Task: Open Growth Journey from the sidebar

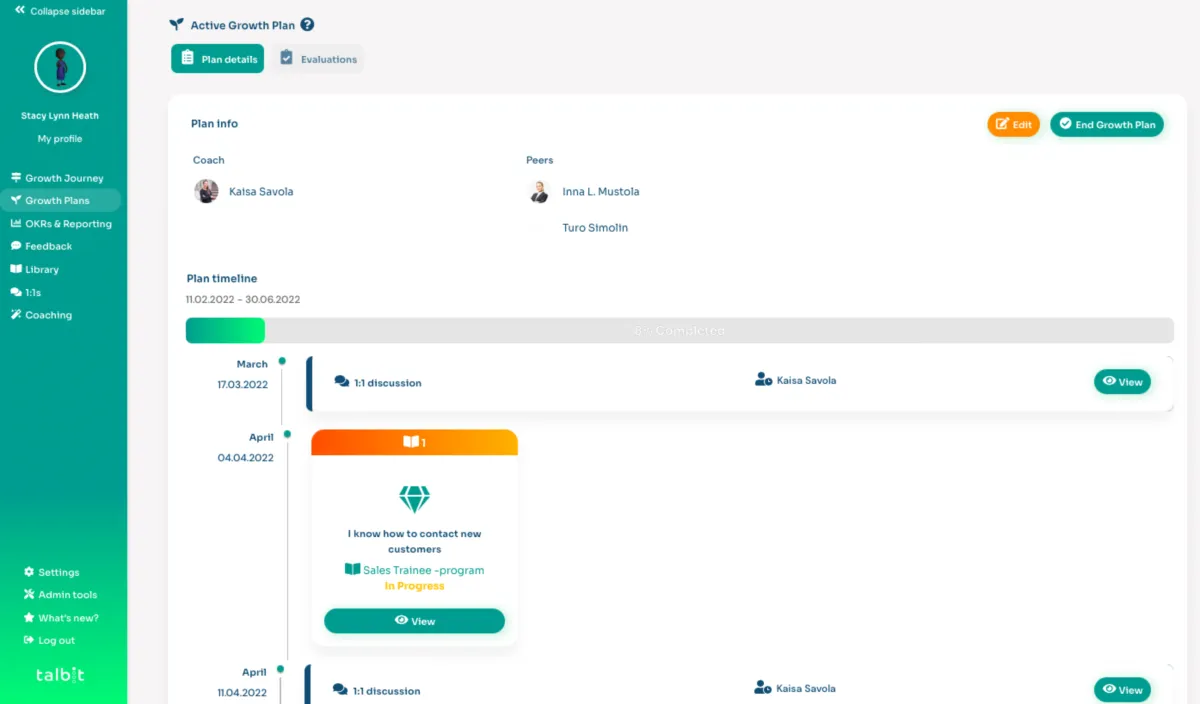Action: click(58, 177)
